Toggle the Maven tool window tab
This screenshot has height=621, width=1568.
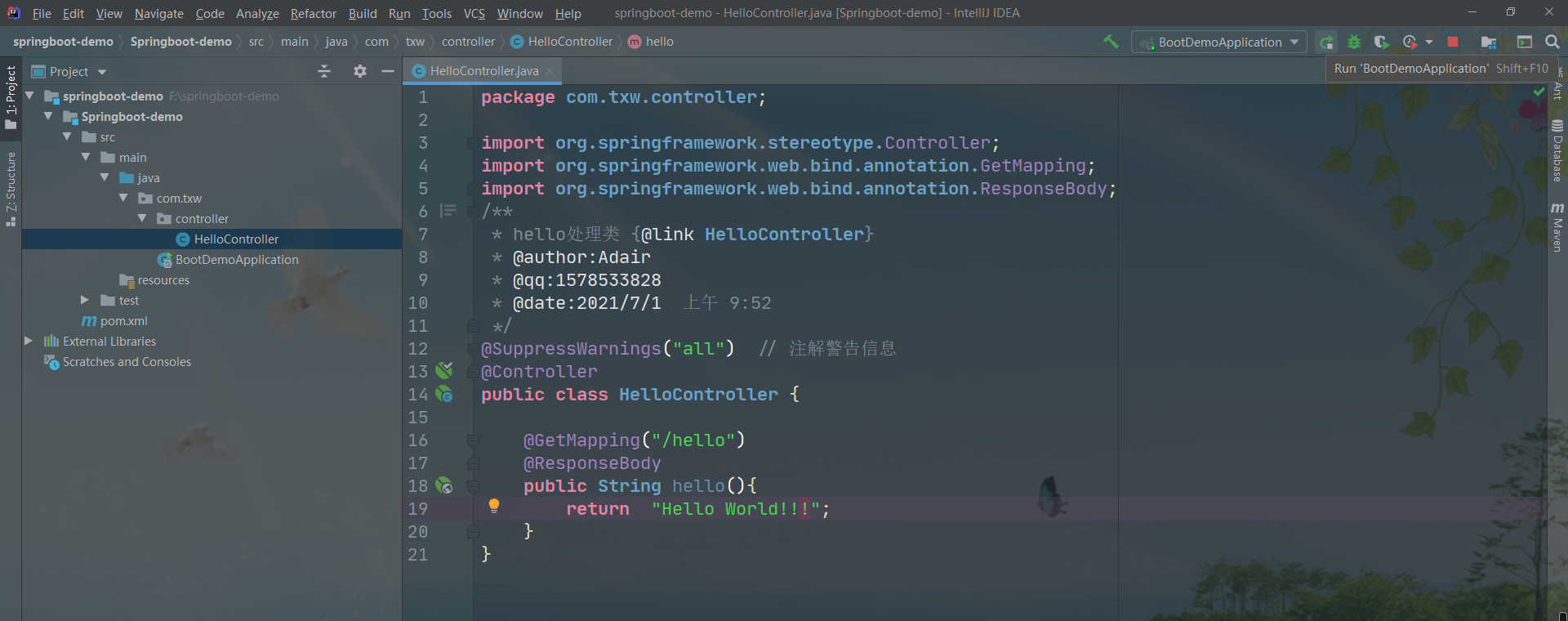click(1557, 227)
